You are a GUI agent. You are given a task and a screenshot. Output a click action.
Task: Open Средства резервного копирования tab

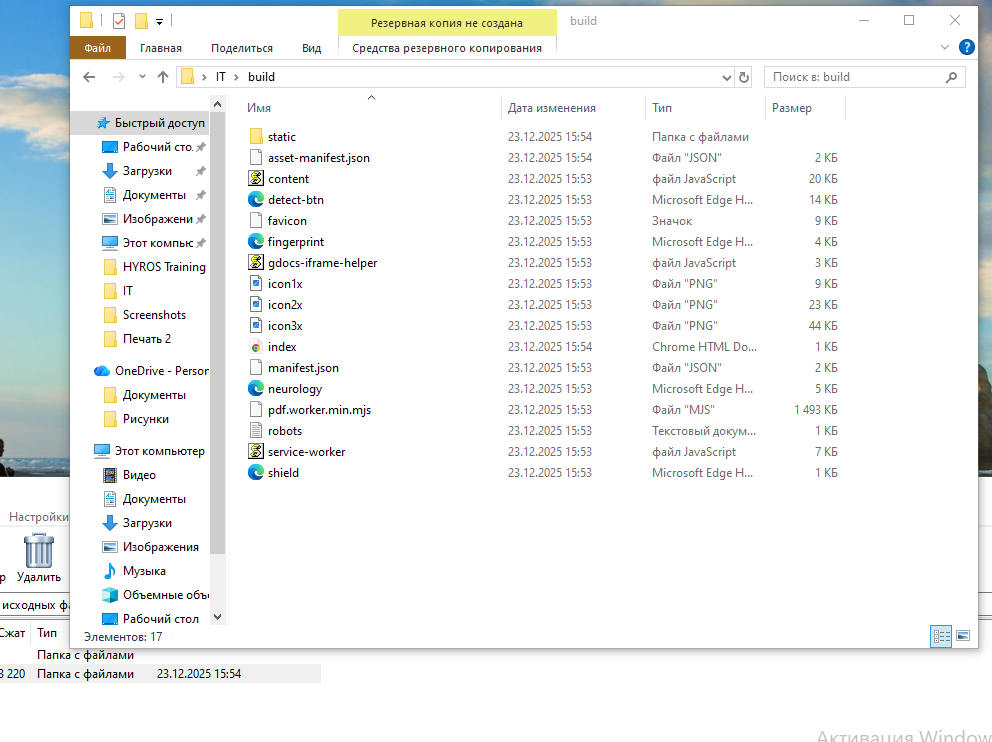coord(447,48)
